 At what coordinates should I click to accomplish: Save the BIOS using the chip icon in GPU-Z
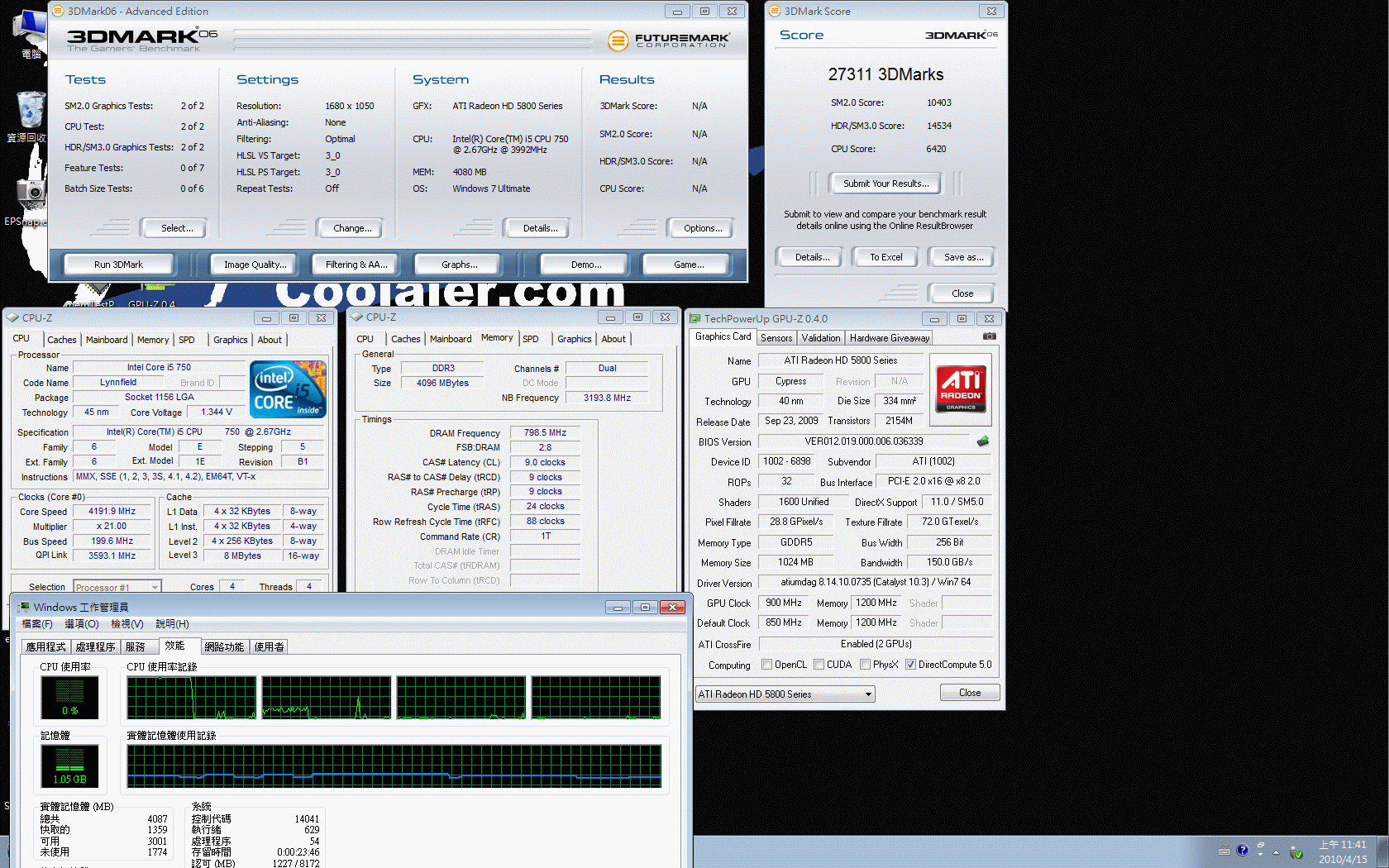(983, 441)
